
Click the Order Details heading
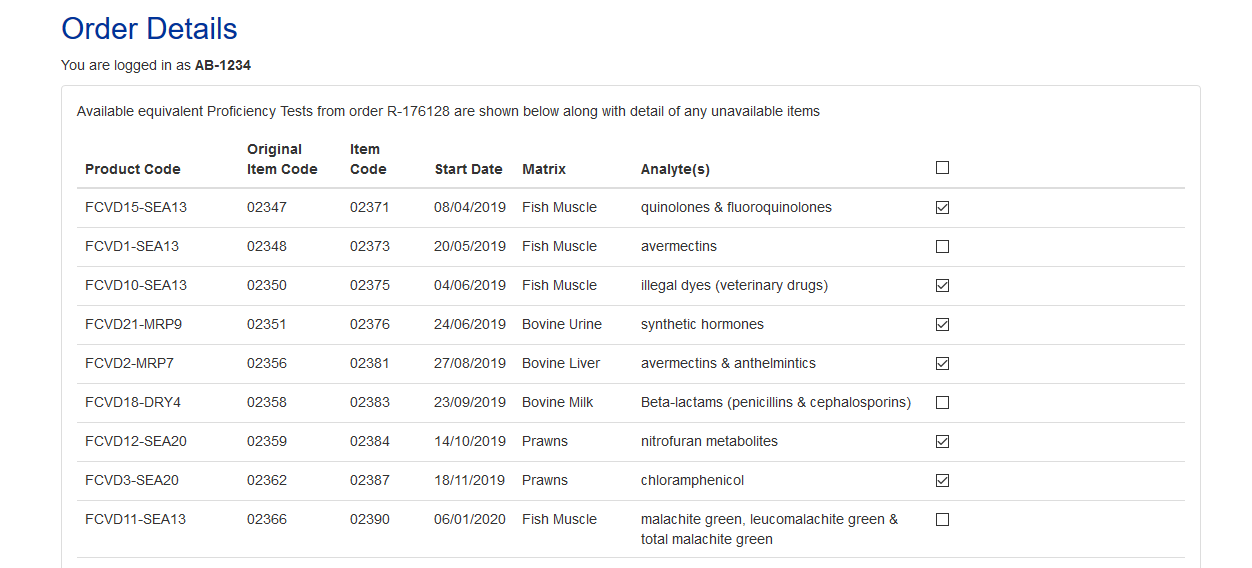[149, 28]
